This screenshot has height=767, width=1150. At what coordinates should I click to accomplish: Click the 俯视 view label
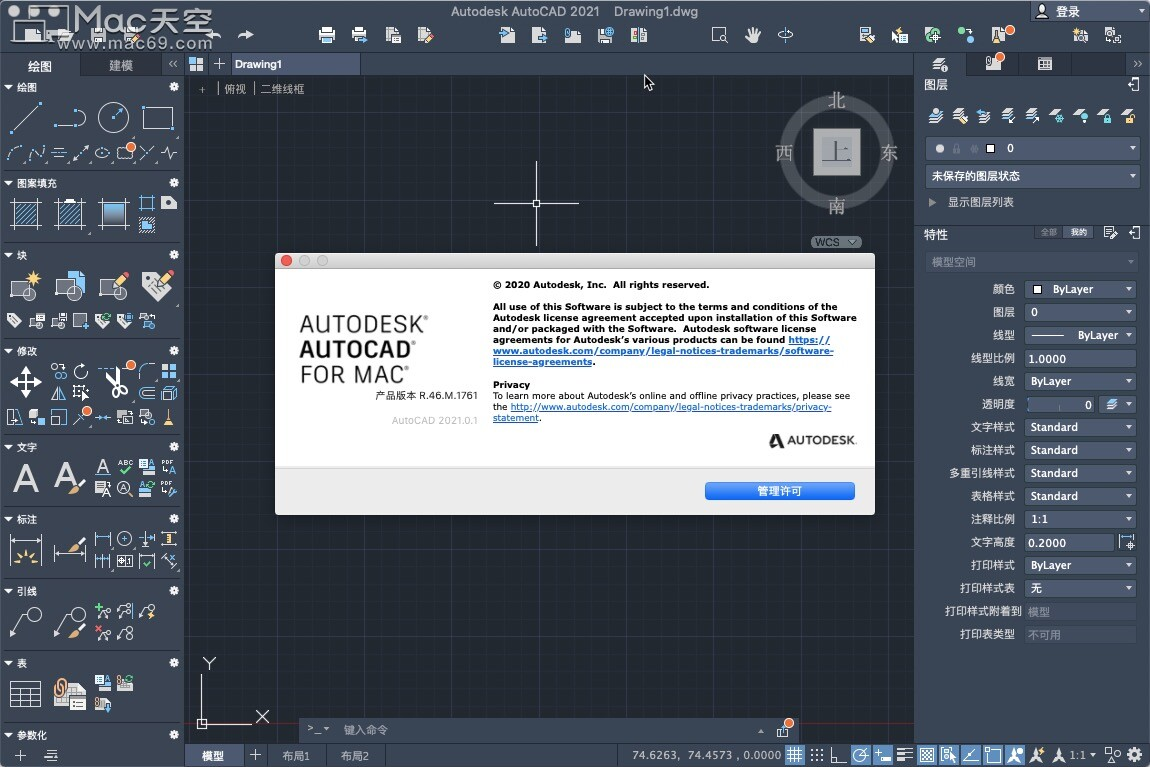[x=235, y=89]
